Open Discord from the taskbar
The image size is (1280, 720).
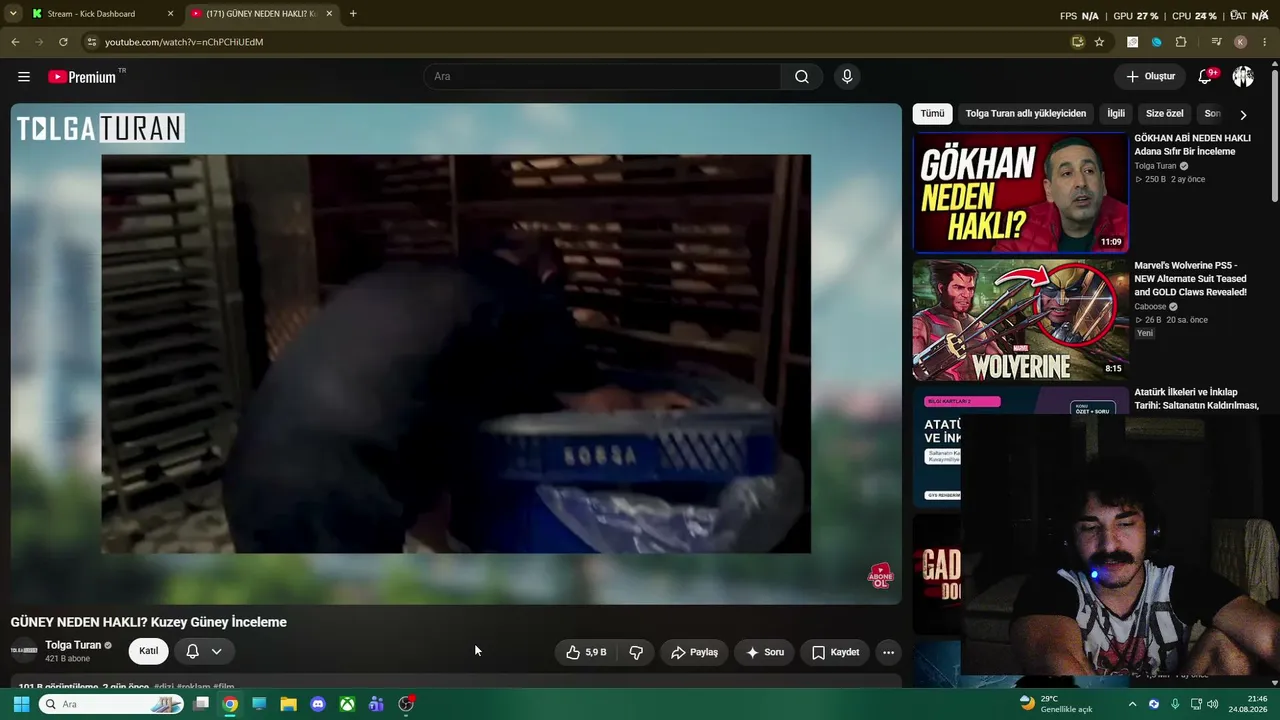coord(318,704)
